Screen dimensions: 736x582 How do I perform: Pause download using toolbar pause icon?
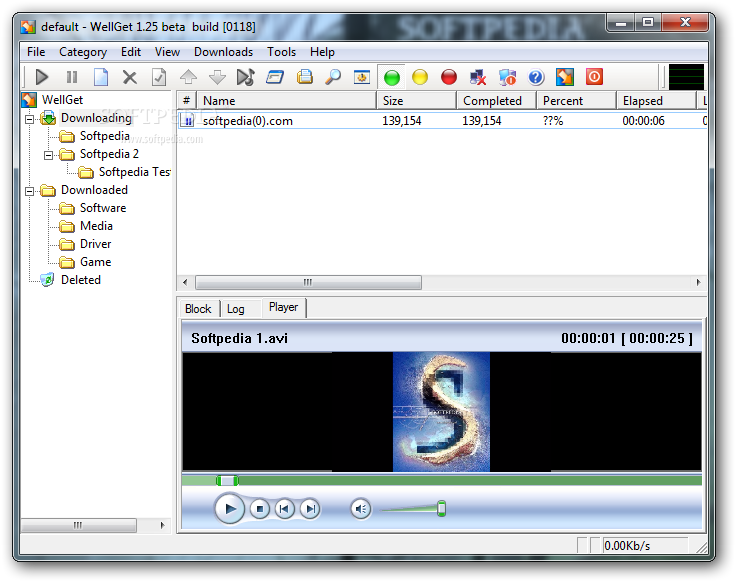72,77
